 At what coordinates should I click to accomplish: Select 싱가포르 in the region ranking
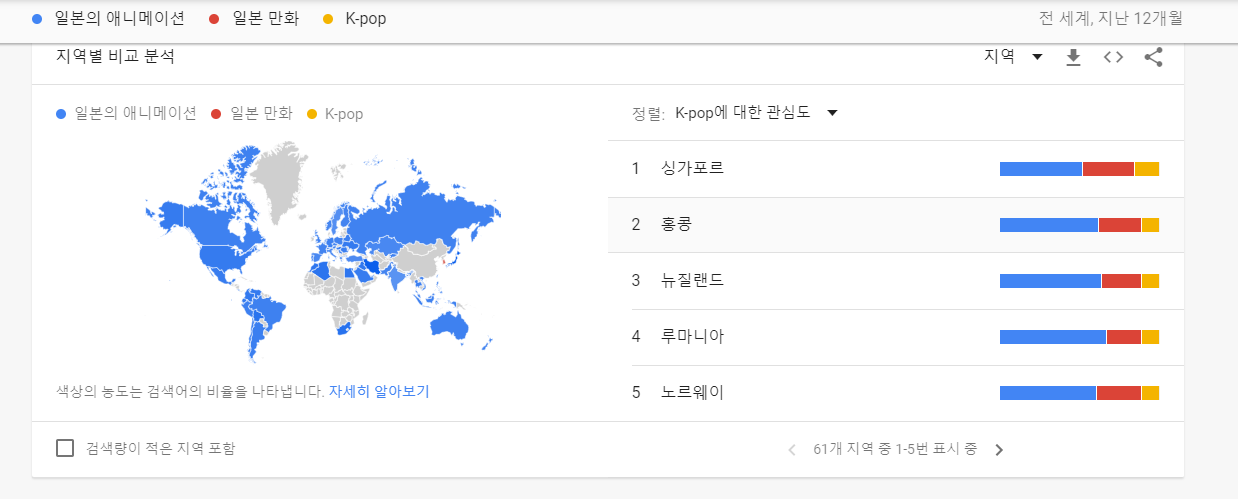pos(692,168)
